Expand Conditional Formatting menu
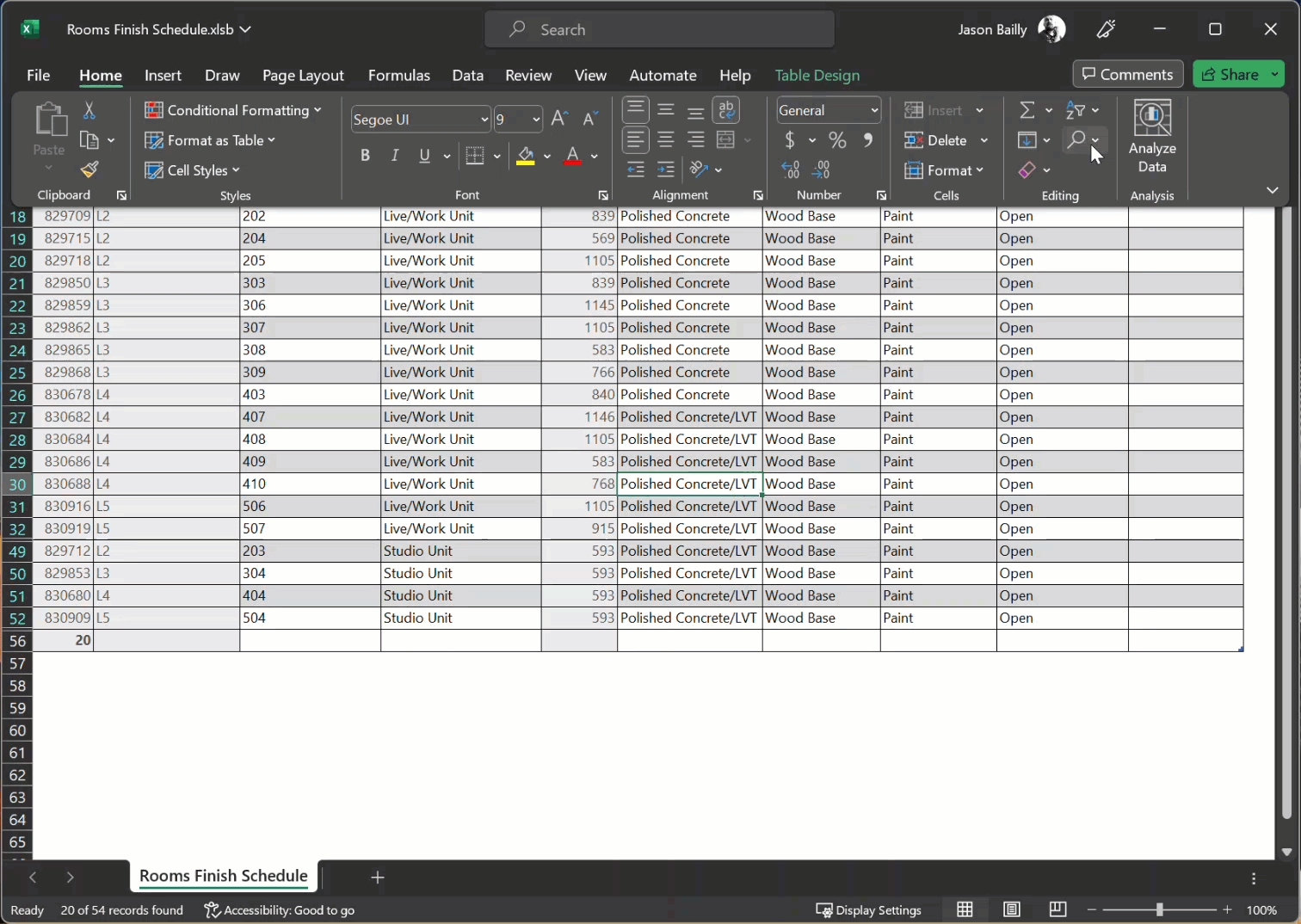The width and height of the screenshot is (1301, 924). click(x=233, y=110)
